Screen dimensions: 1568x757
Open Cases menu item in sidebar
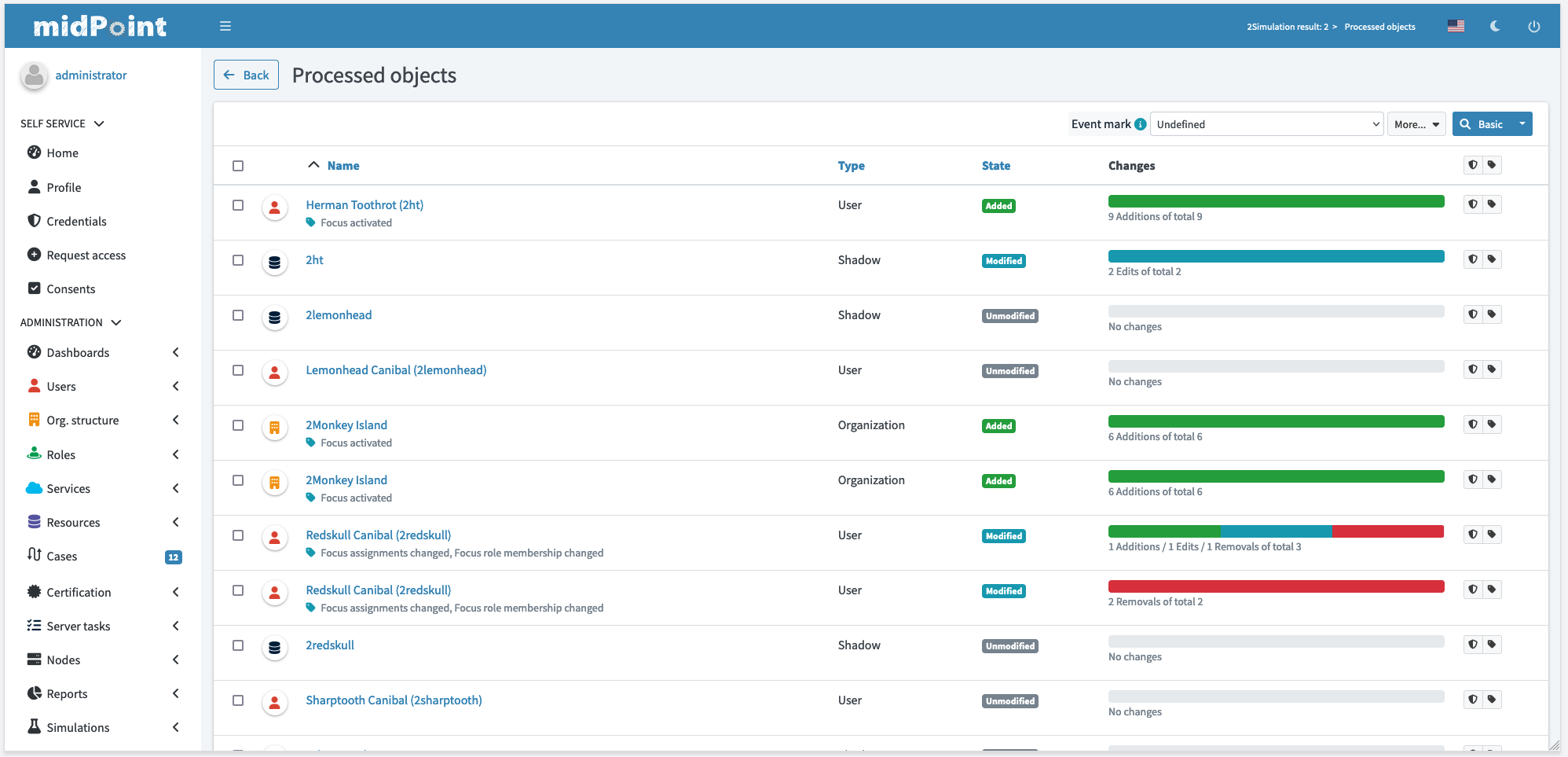pos(62,557)
